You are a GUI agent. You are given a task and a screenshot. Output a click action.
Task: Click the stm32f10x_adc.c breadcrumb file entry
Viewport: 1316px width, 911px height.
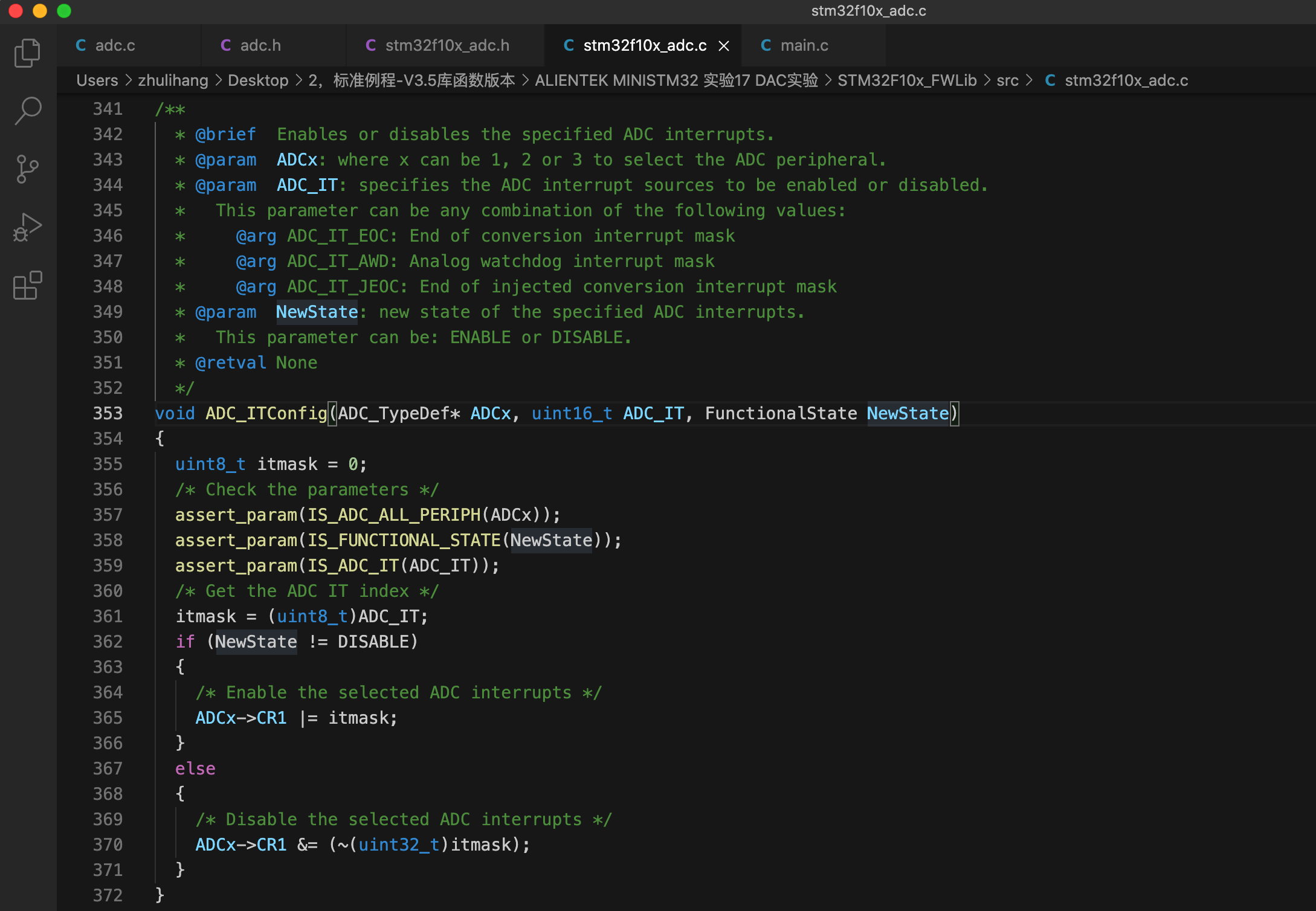[x=1126, y=80]
